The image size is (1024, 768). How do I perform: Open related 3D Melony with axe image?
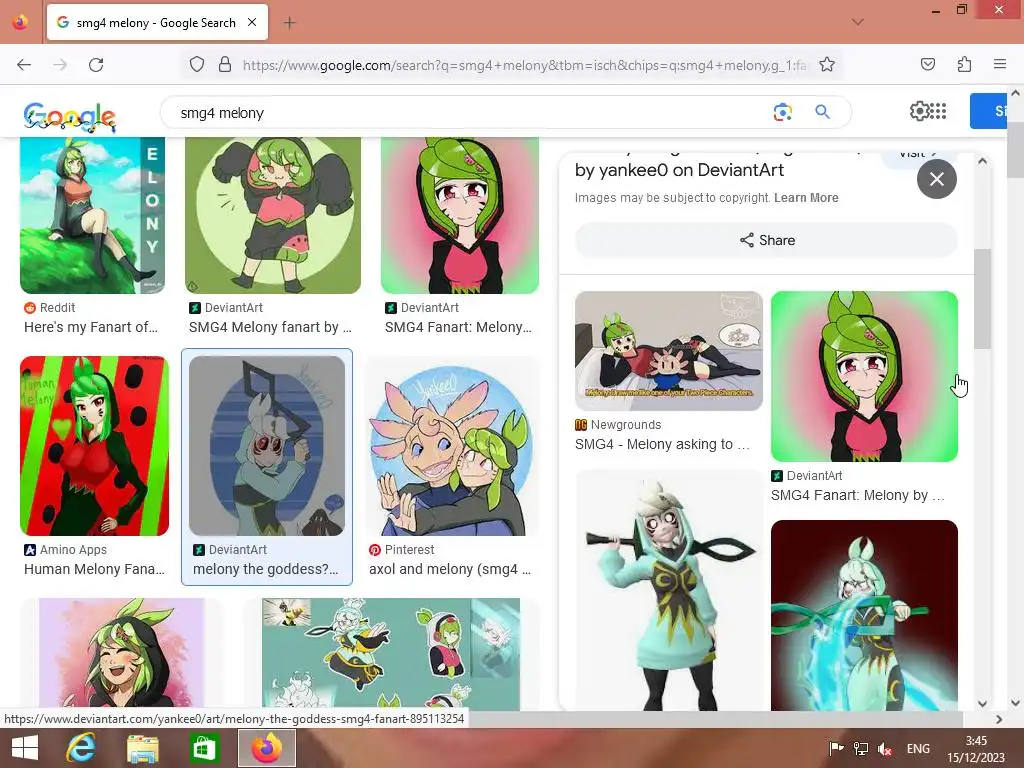coord(669,590)
